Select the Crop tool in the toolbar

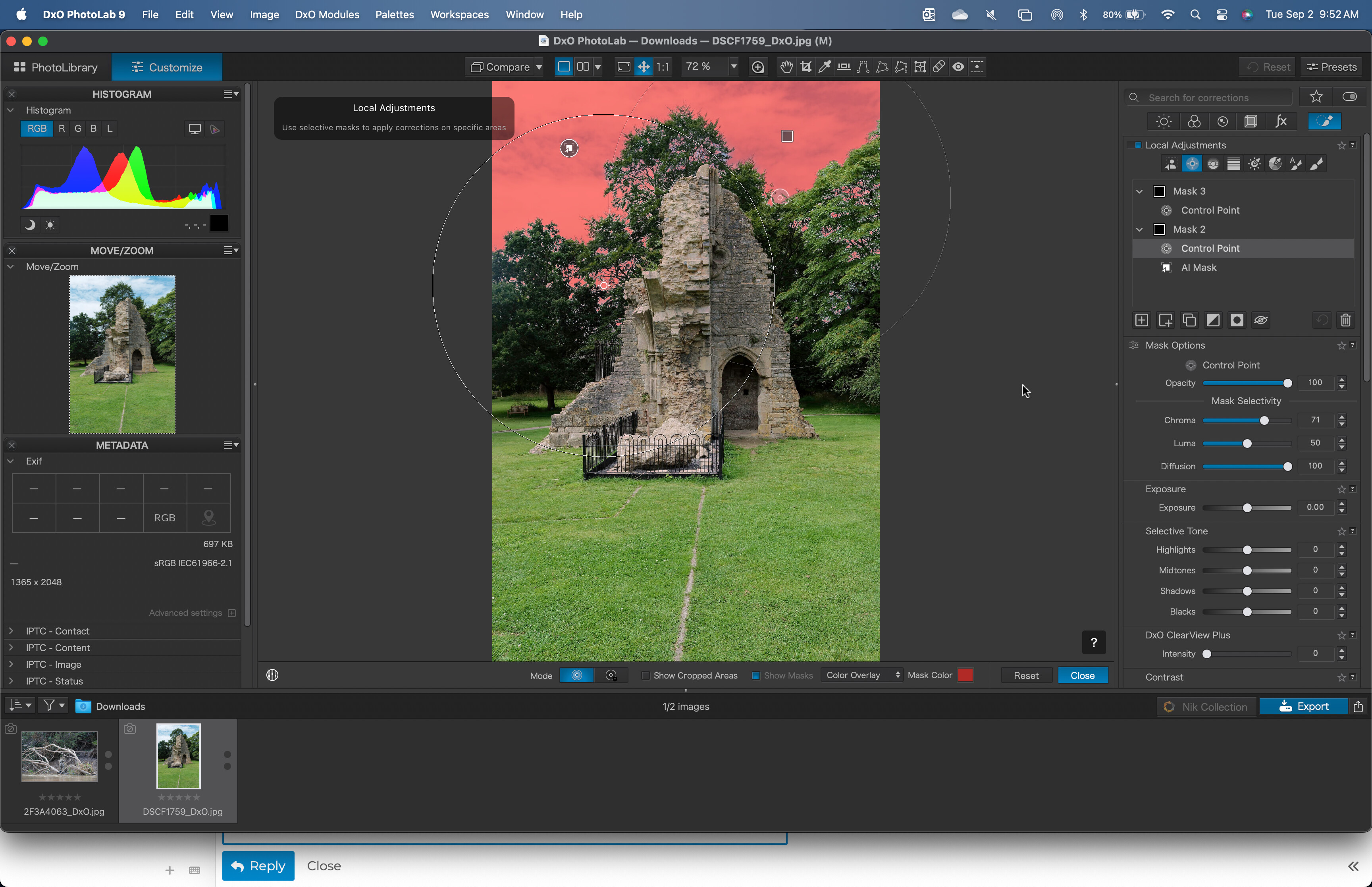[805, 67]
